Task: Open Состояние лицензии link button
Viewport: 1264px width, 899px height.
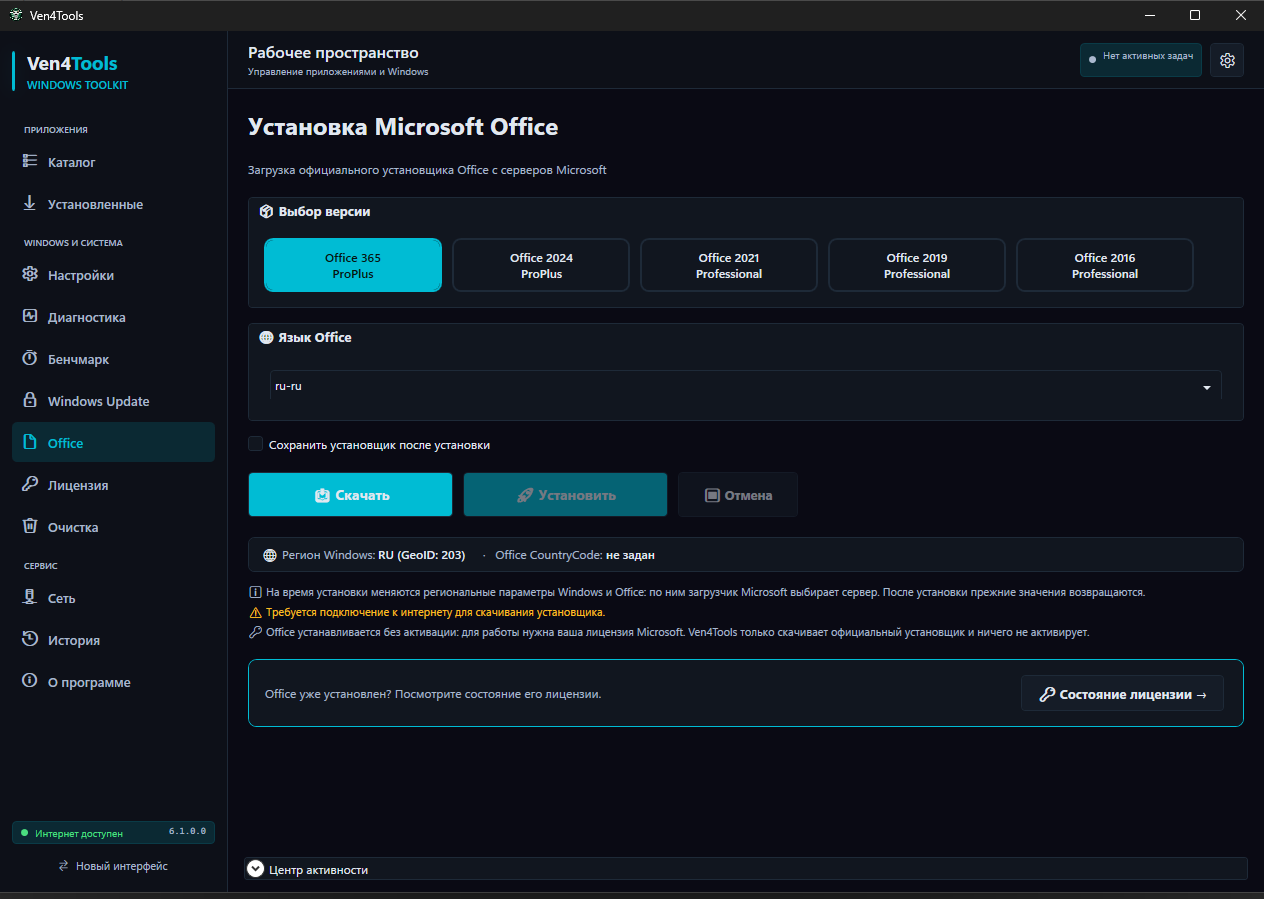Action: (x=1122, y=693)
